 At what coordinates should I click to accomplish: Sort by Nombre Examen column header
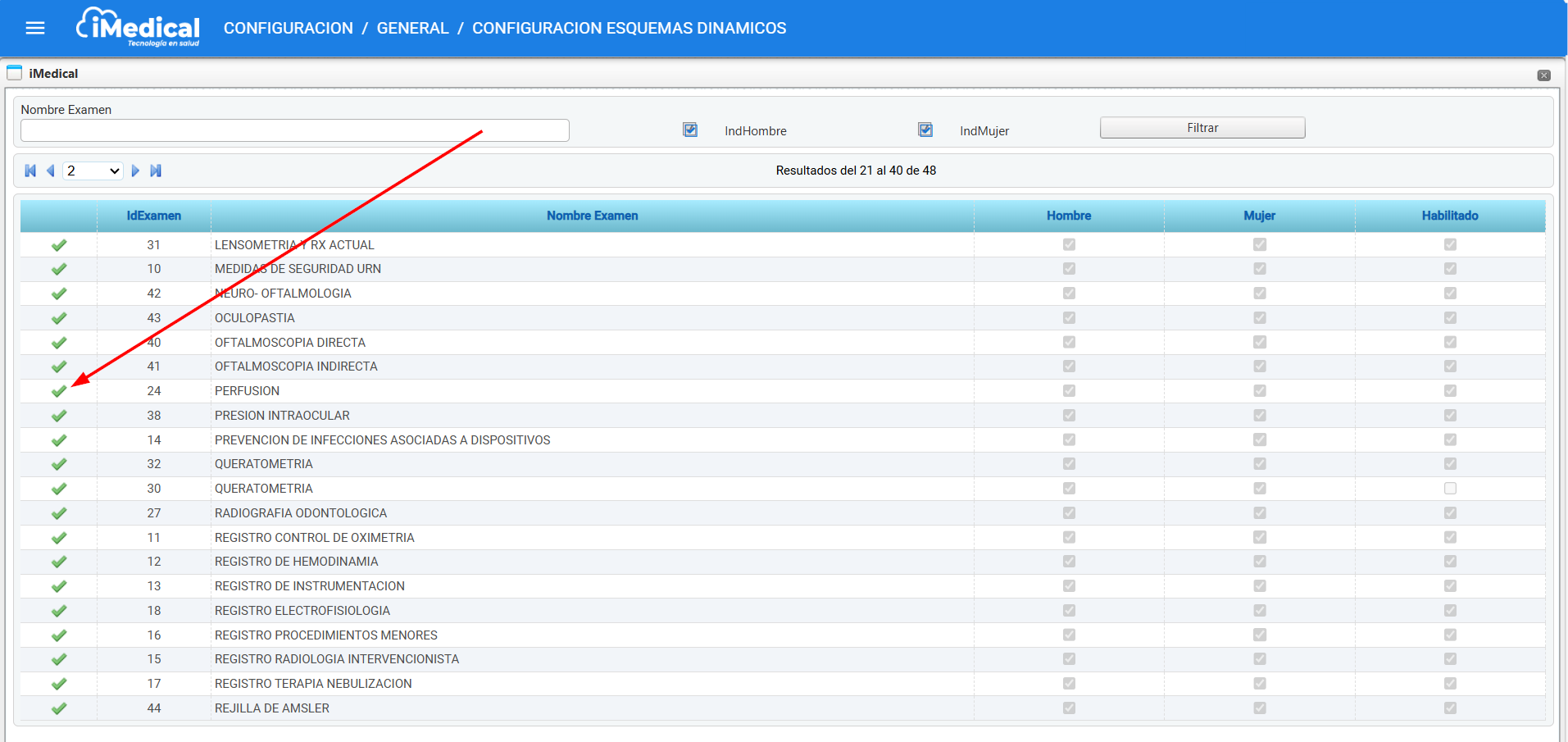coord(592,216)
